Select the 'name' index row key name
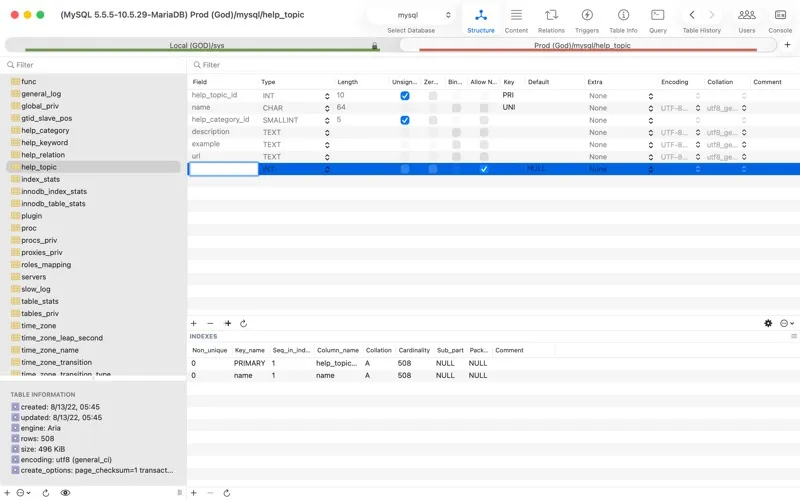Viewport: 800px width, 500px height. pyautogui.click(x=243, y=376)
